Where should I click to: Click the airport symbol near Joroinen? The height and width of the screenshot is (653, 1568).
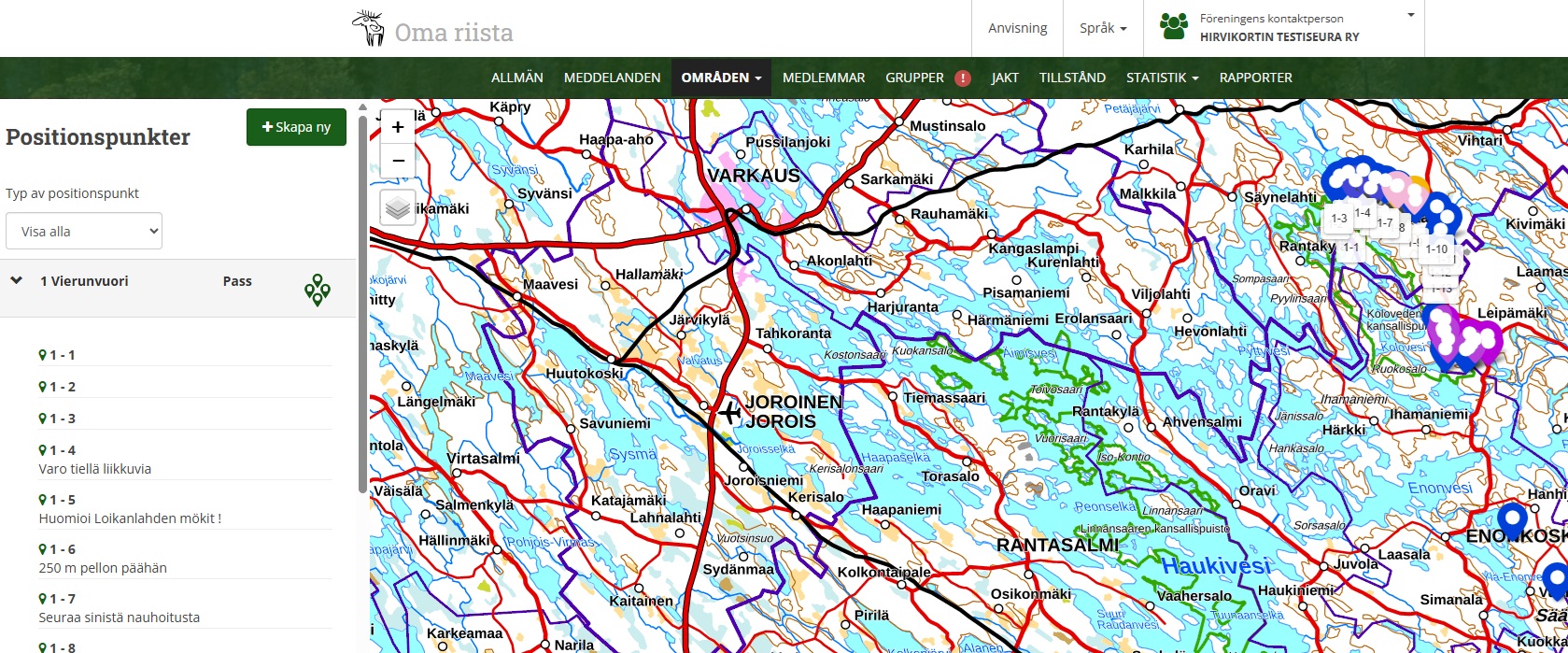click(728, 412)
